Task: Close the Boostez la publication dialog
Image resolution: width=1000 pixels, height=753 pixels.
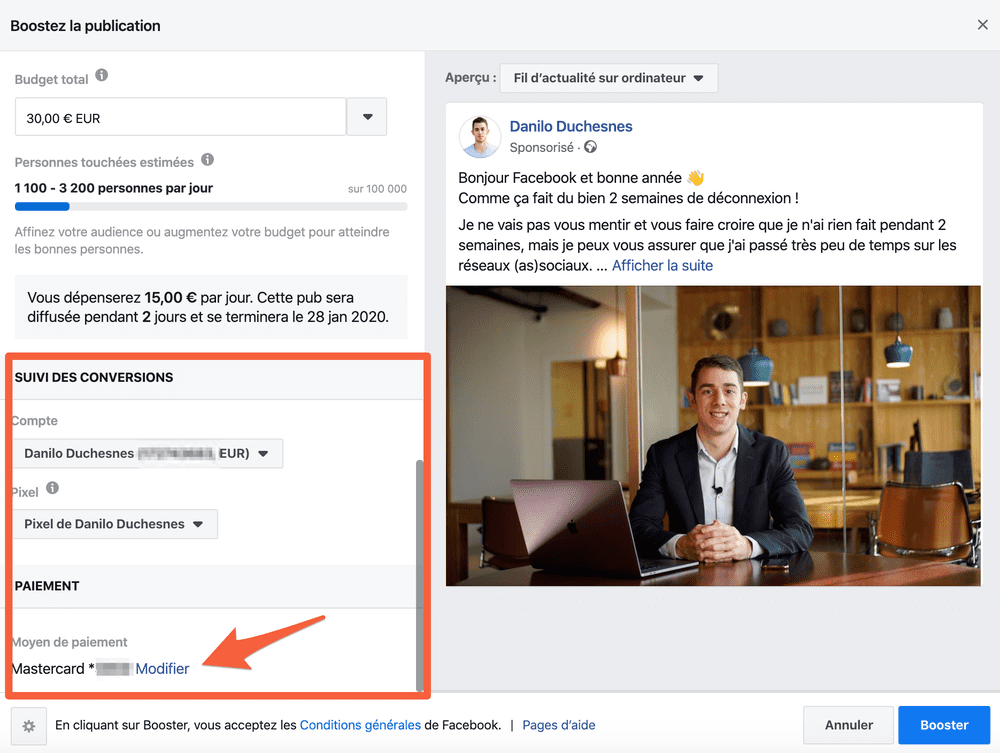Action: (x=982, y=24)
